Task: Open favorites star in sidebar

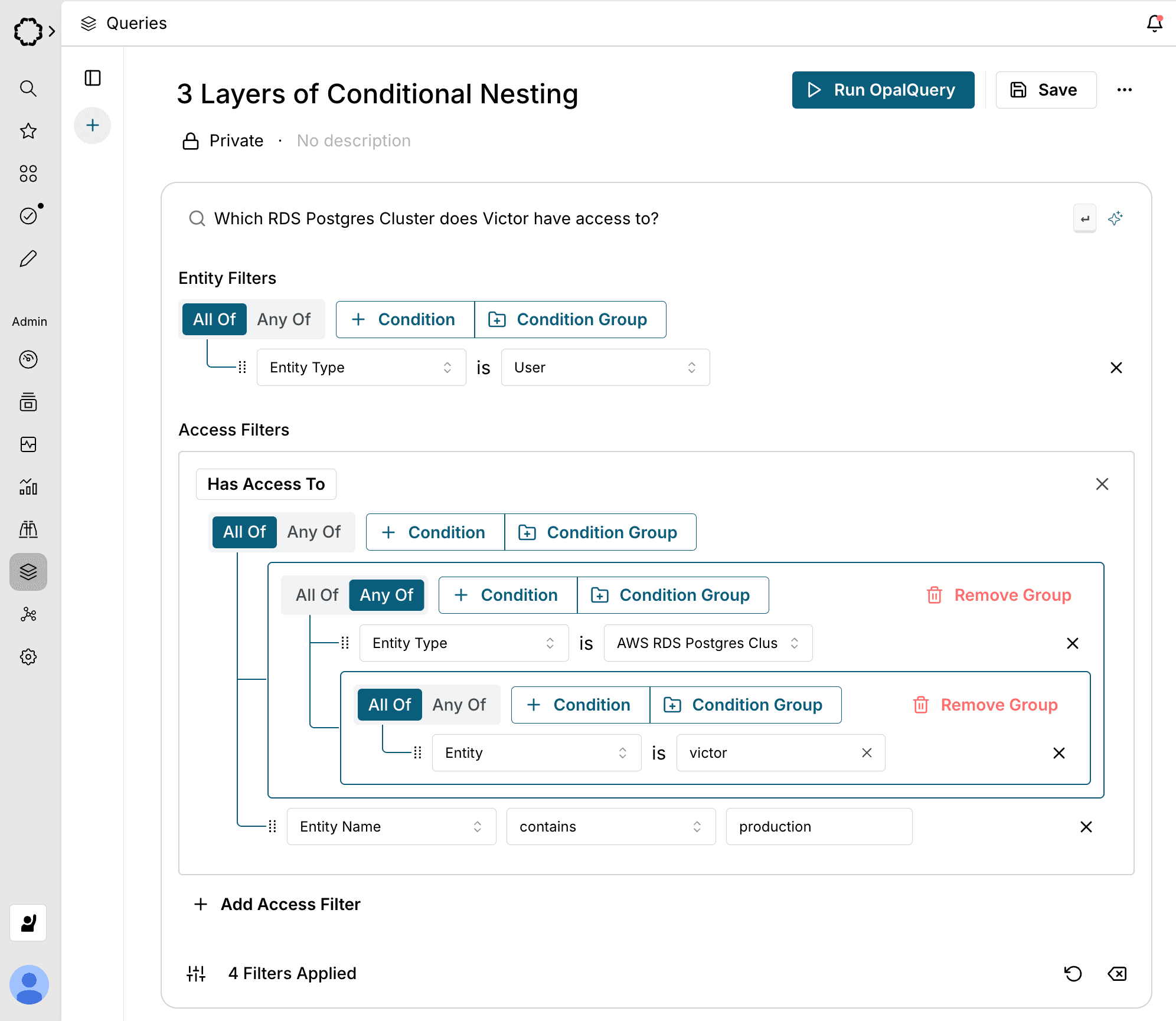Action: (x=28, y=131)
